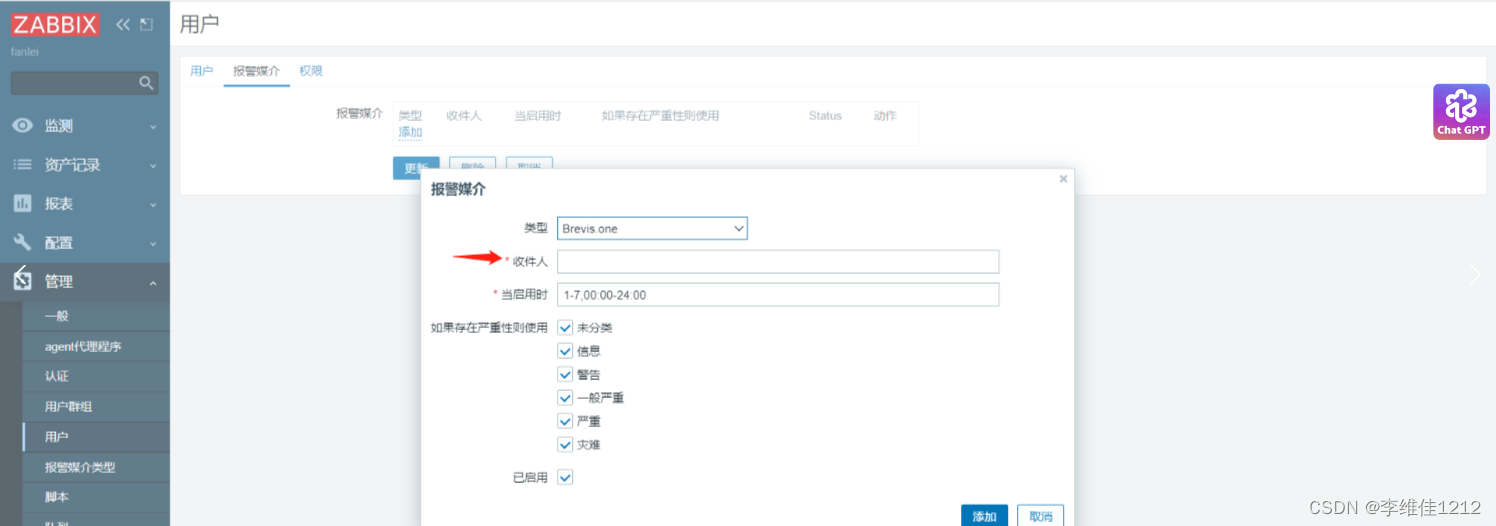Toggle the 信息 checkbox

pos(565,351)
